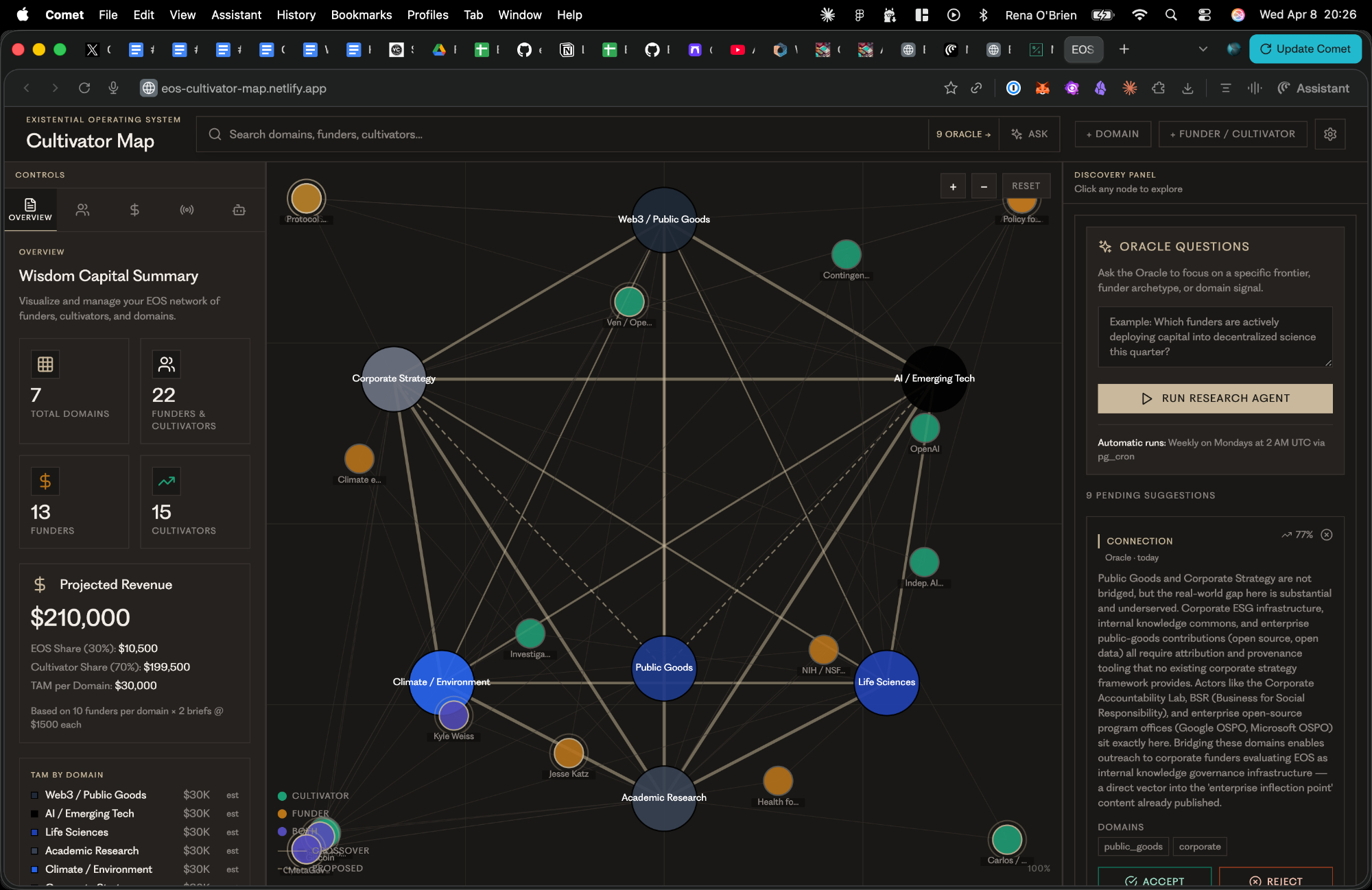
Task: Zoom in the map with plus button
Action: tap(953, 187)
